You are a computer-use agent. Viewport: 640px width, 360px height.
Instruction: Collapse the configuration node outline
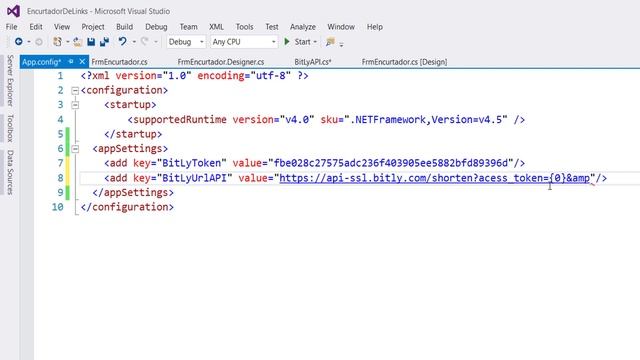click(x=75, y=91)
